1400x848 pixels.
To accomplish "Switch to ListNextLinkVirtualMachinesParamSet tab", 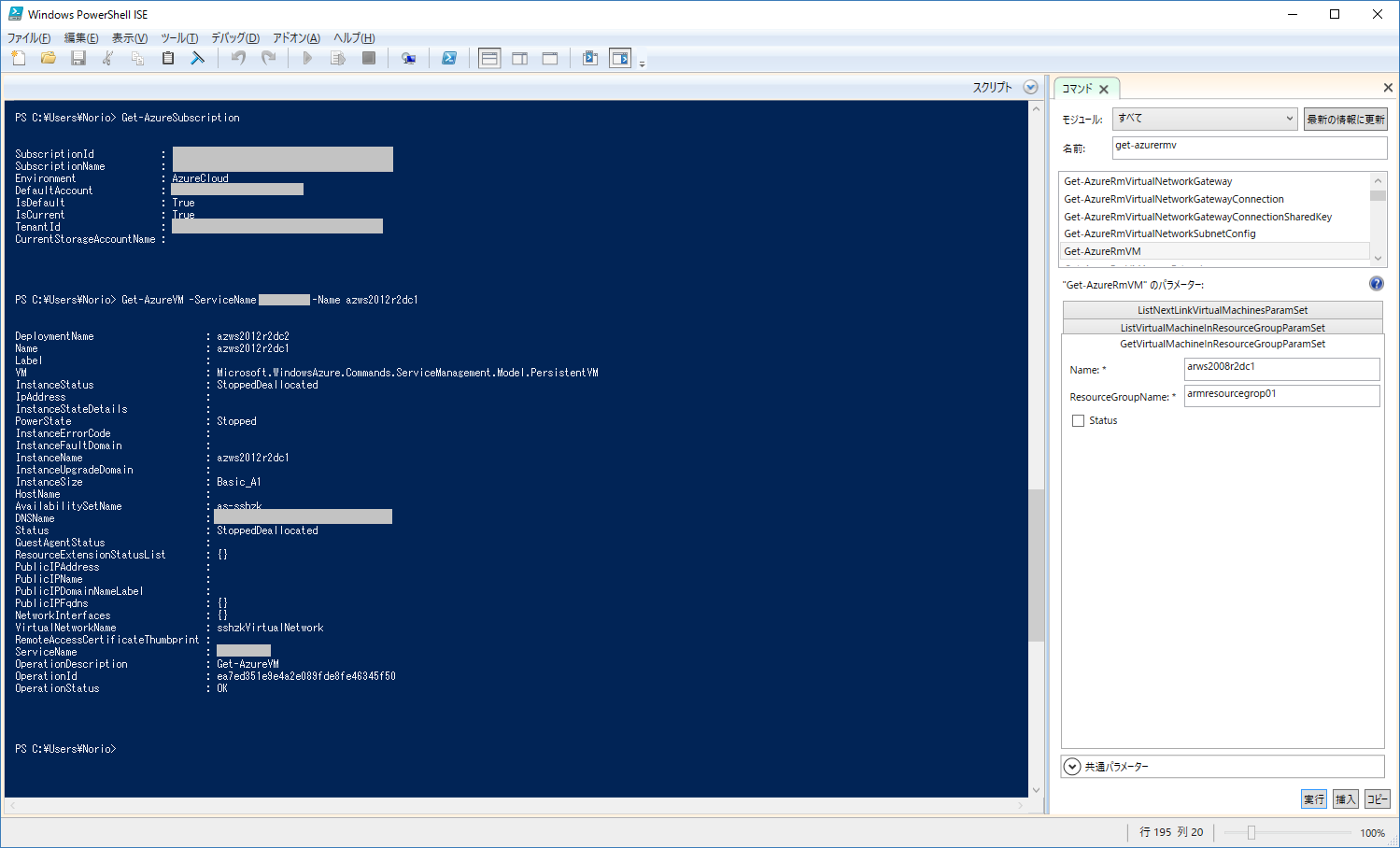I will tap(1223, 310).
